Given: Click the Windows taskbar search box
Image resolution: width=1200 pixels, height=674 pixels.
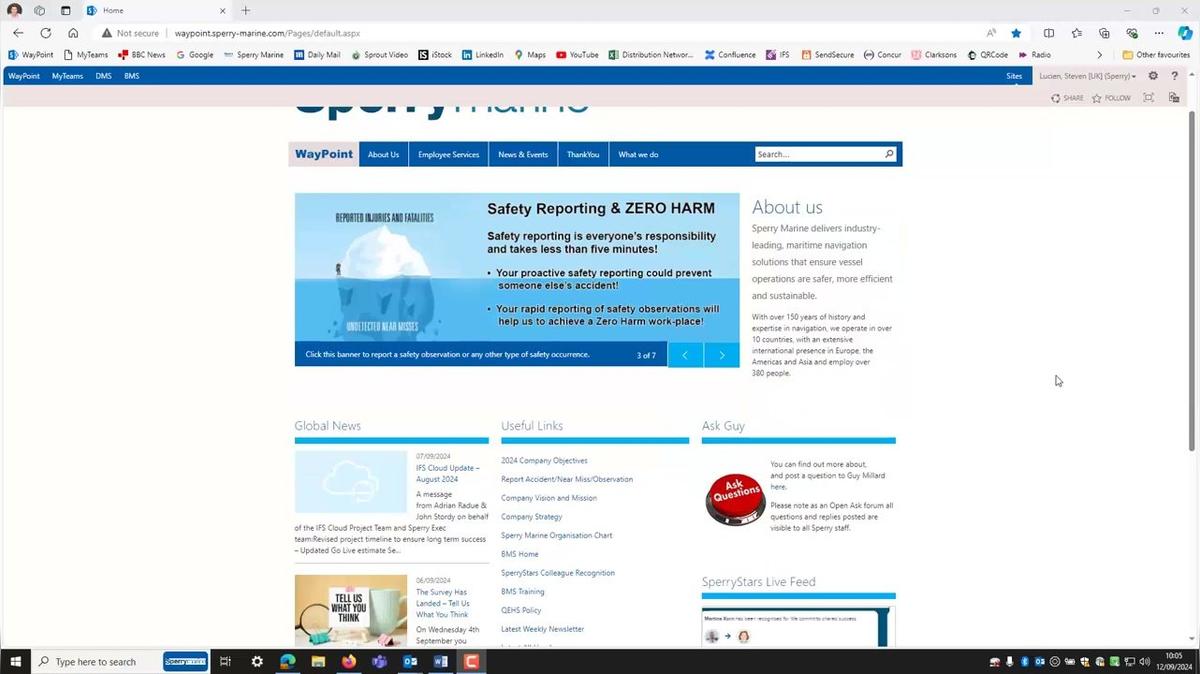Looking at the screenshot, I should [94, 661].
